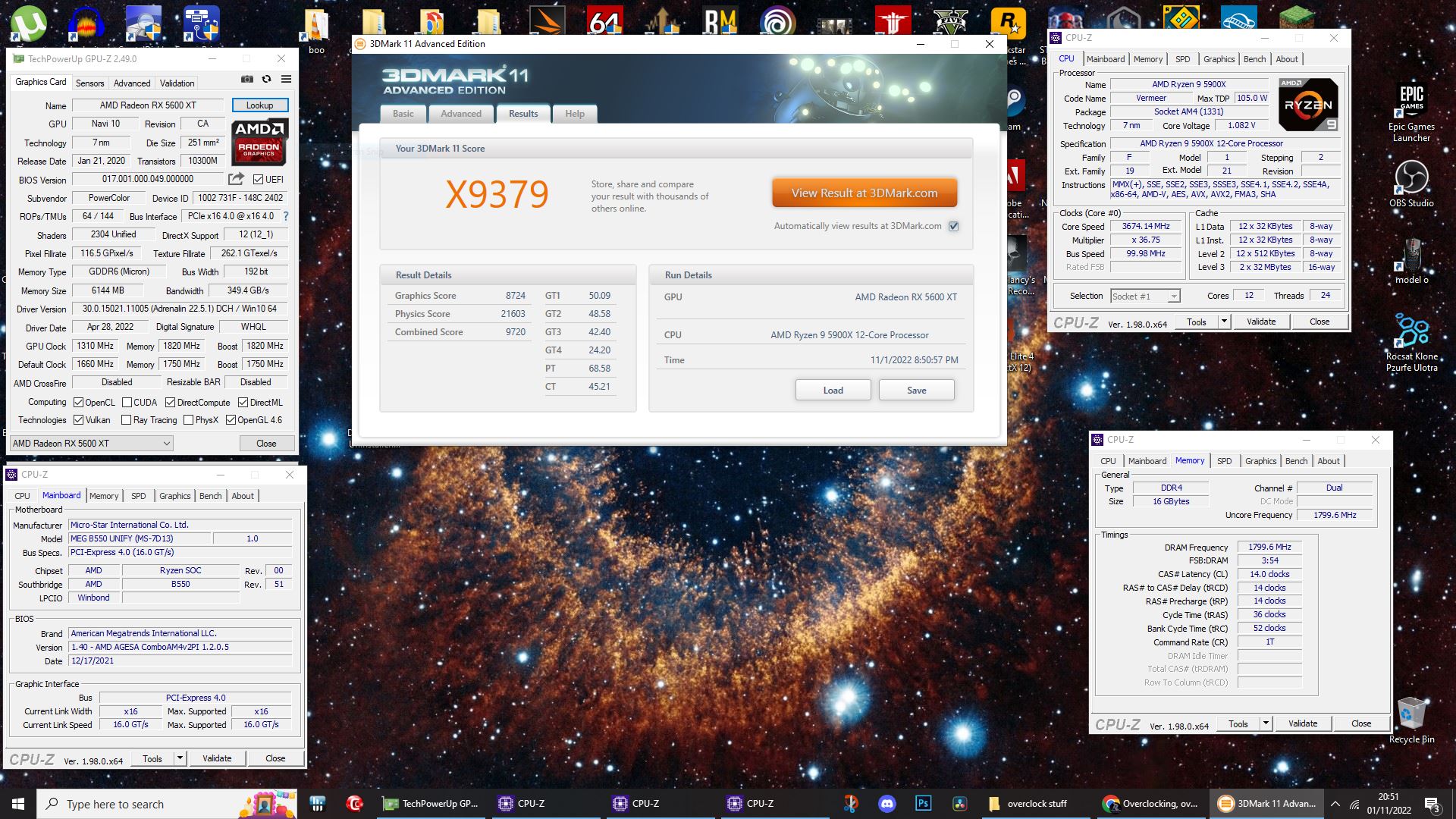This screenshot has width=1456, height=819.
Task: Open the Advanced tab in 3DMark 11
Action: tap(461, 114)
